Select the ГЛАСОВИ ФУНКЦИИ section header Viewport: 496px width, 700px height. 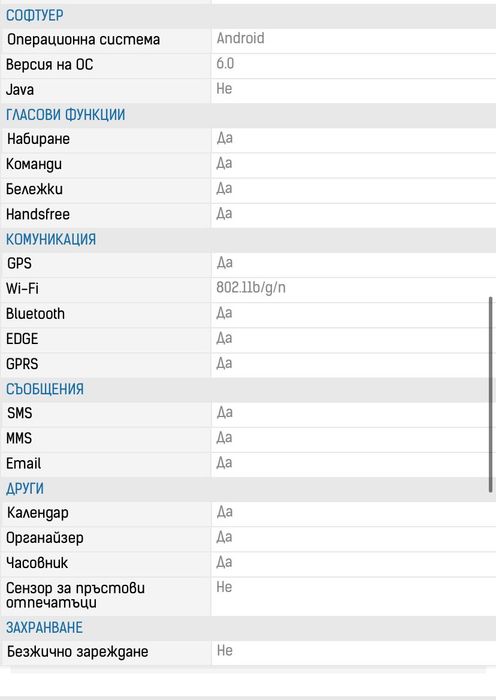coord(65,115)
